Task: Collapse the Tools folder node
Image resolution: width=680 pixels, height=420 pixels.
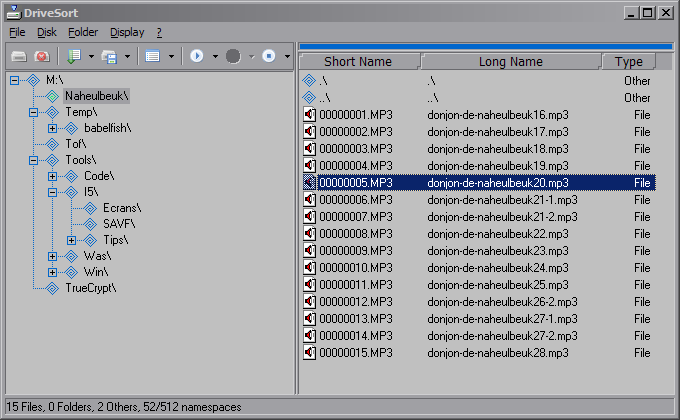Action: 34,160
